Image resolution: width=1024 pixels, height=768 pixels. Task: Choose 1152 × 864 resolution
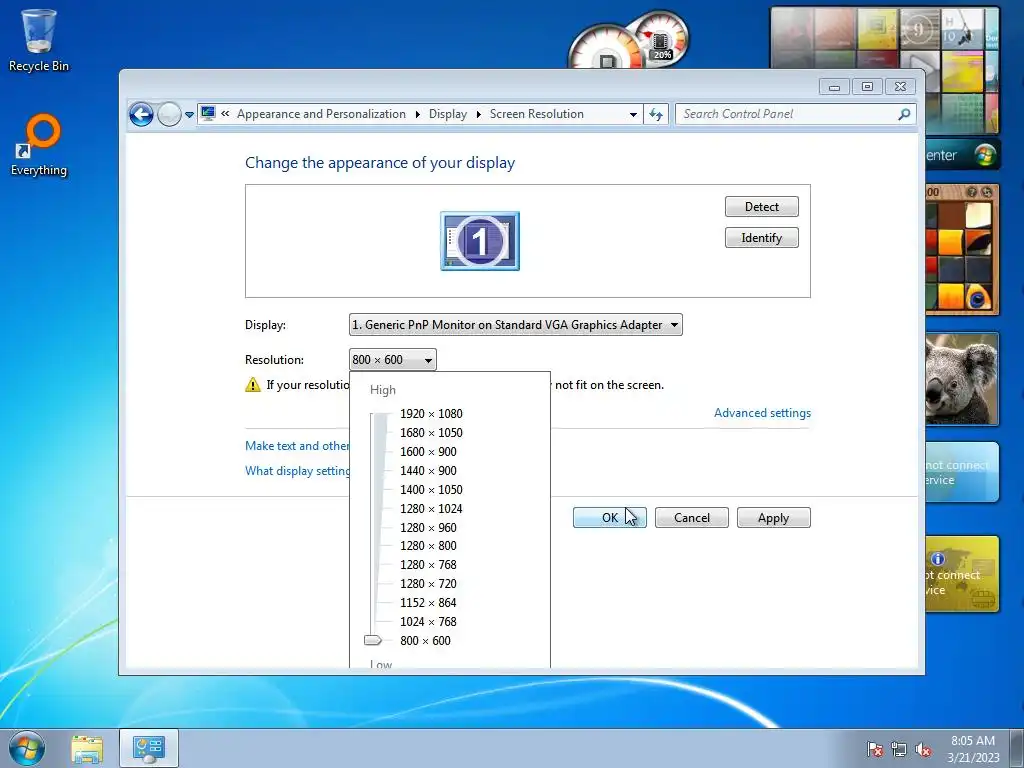coord(428,602)
